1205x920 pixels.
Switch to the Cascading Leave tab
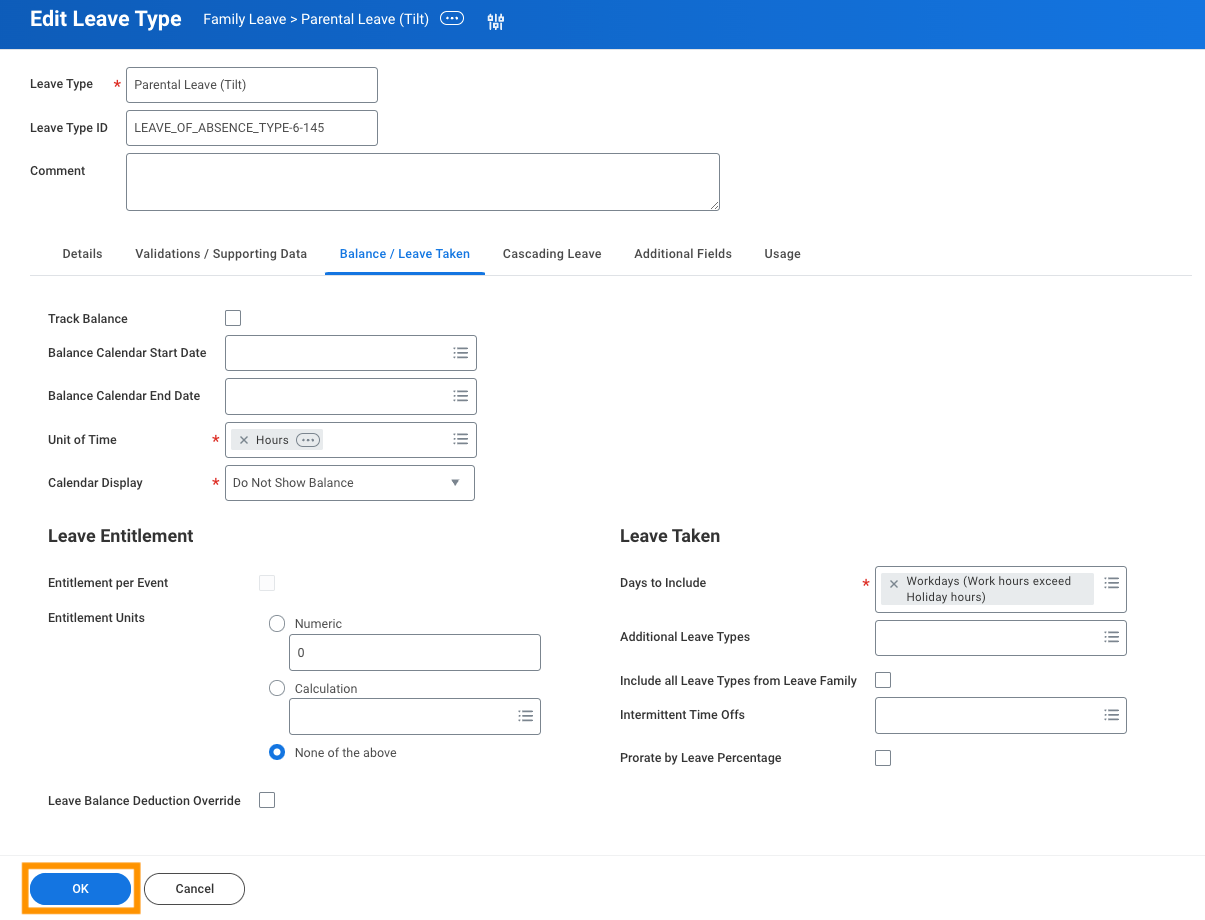(x=552, y=254)
